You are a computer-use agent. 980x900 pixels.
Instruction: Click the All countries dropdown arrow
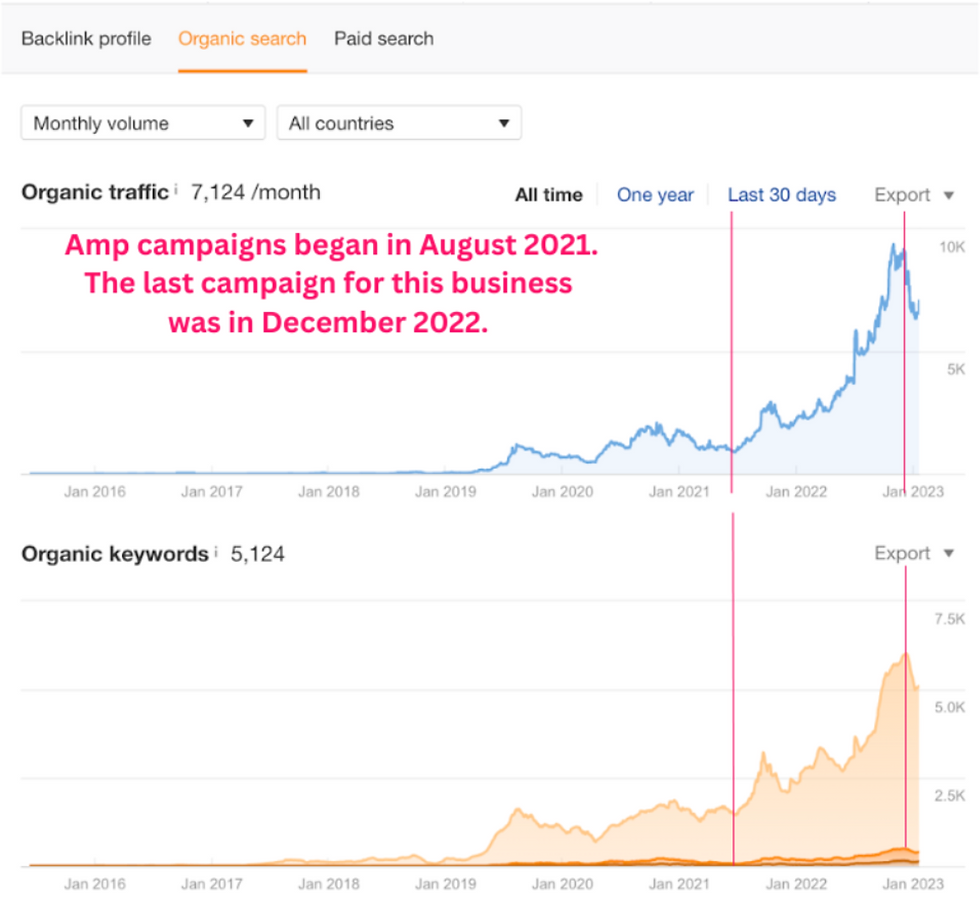504,123
